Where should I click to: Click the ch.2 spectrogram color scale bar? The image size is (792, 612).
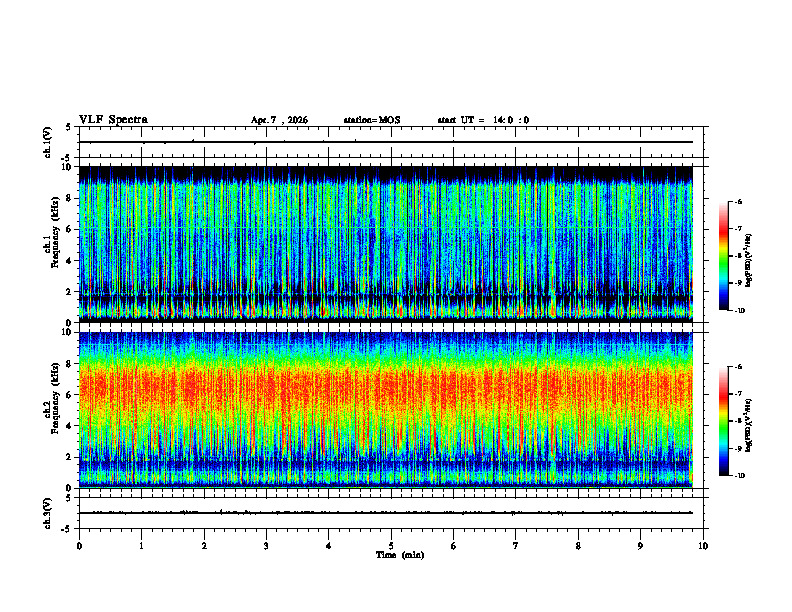click(x=723, y=421)
